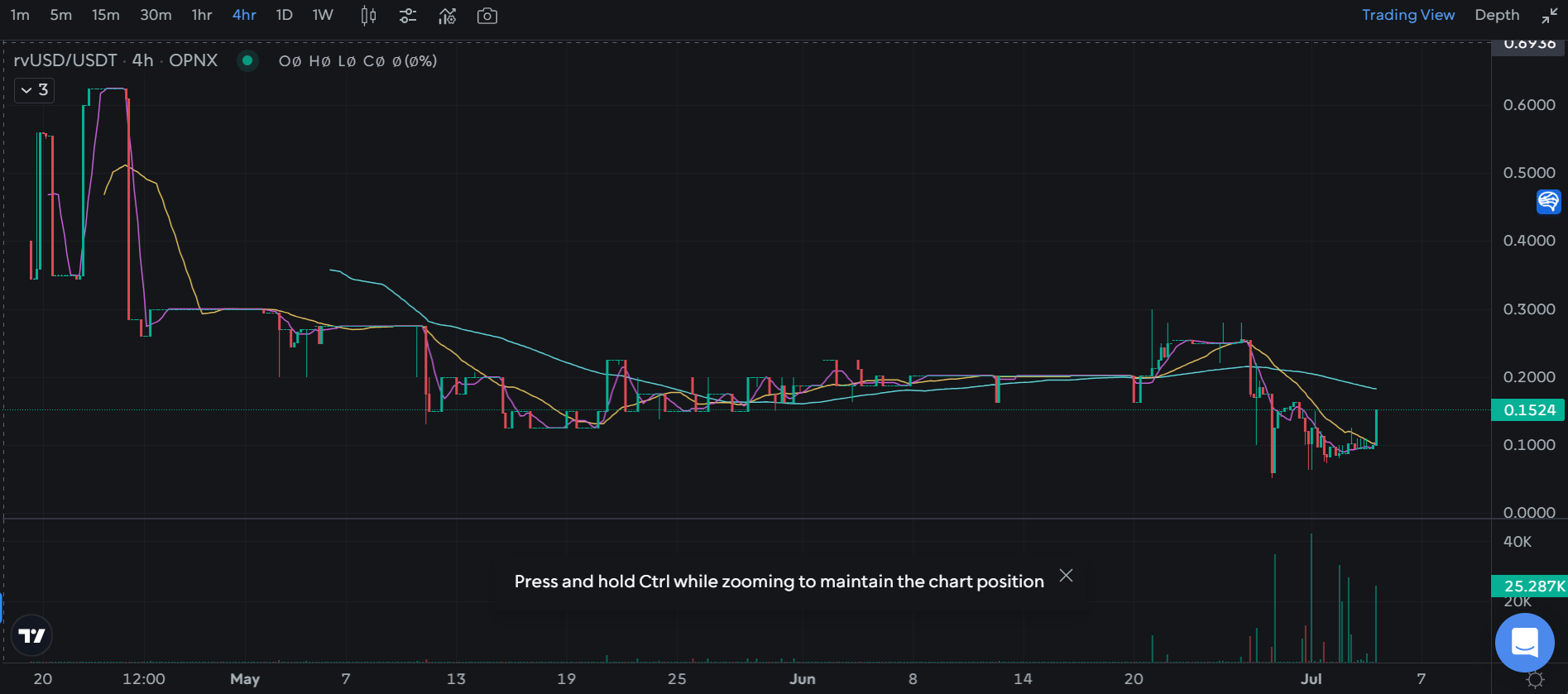Collapse the chart with the minimize arrows icon
The height and width of the screenshot is (694, 1568).
(1549, 16)
